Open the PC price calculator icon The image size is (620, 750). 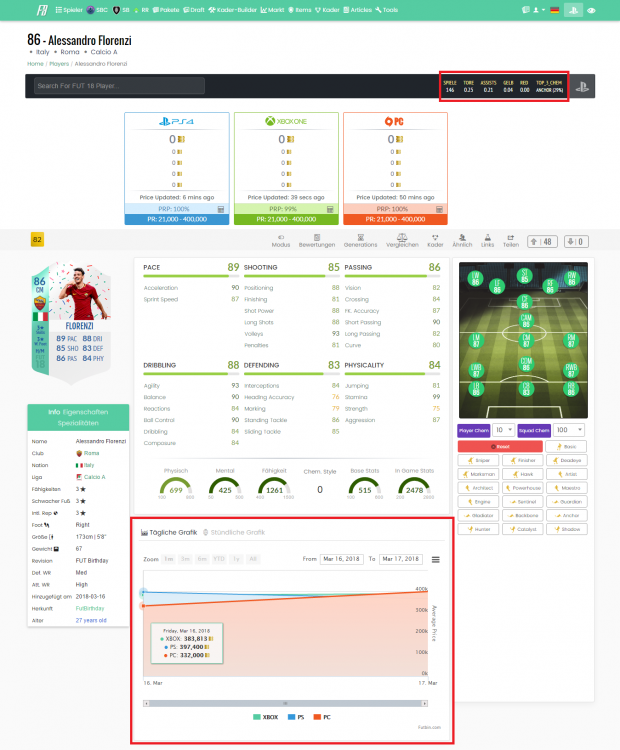tap(439, 209)
